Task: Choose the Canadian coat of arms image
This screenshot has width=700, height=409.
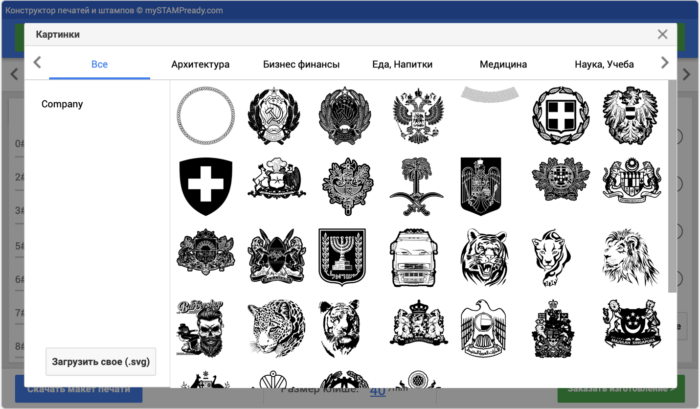Action: [553, 328]
